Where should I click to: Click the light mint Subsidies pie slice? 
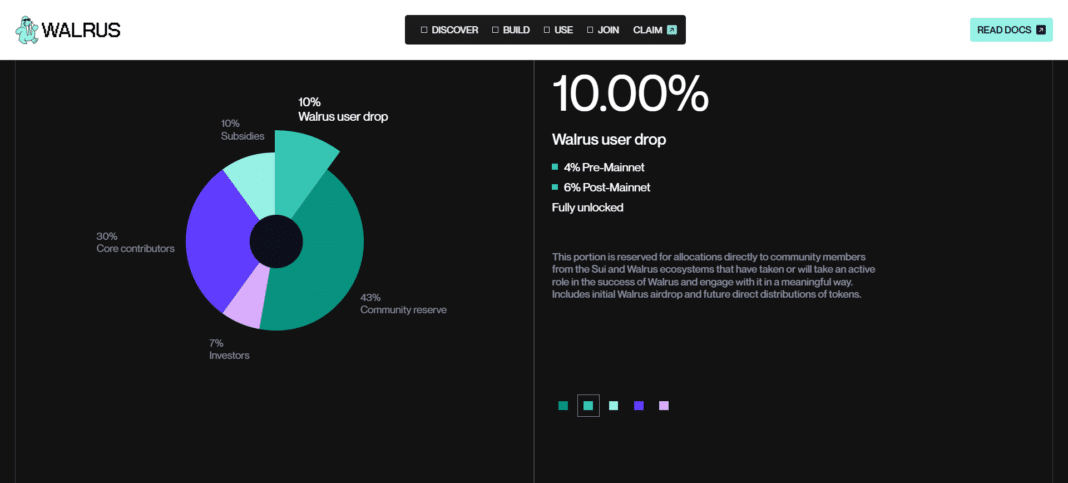[x=252, y=183]
